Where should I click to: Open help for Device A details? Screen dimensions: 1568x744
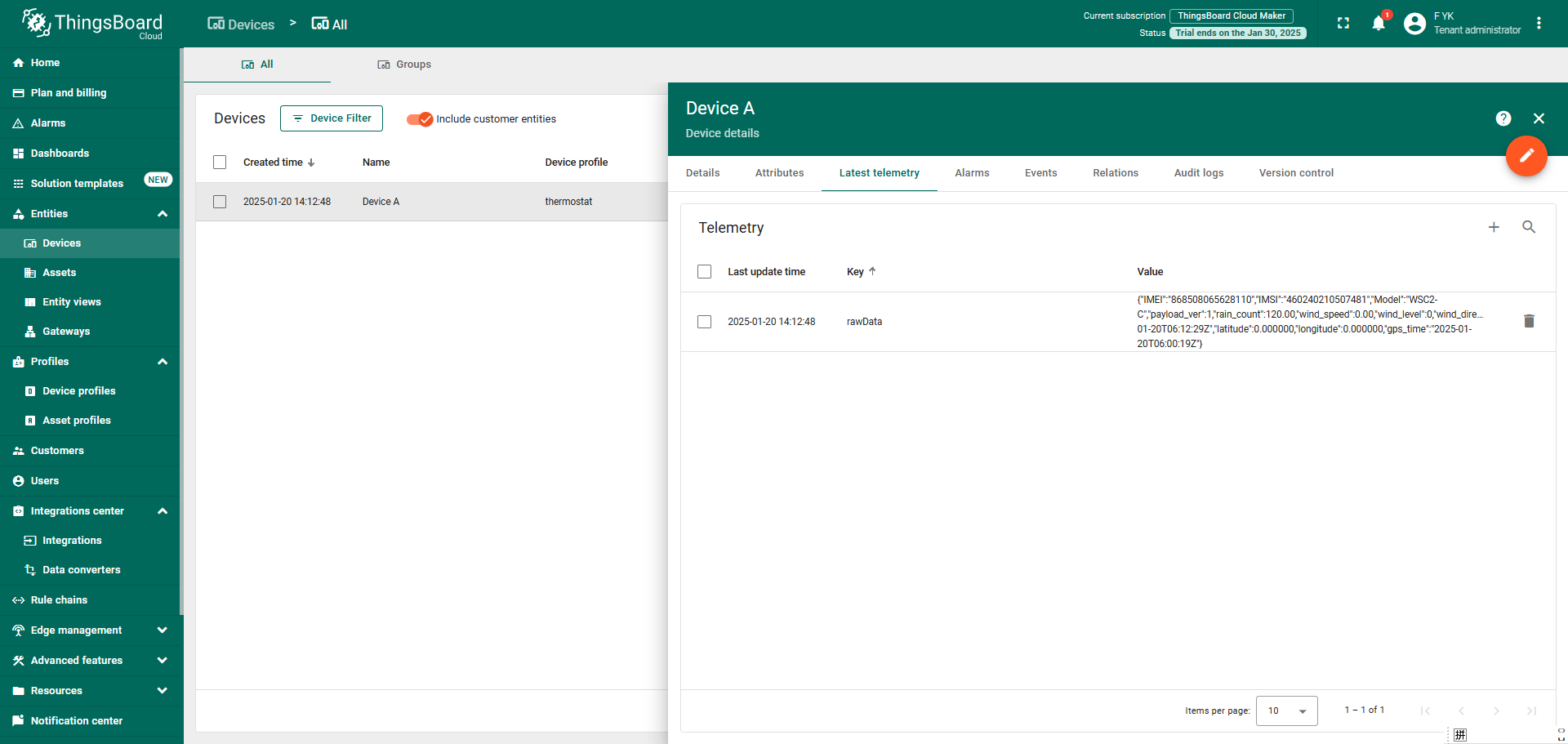[x=1503, y=118]
